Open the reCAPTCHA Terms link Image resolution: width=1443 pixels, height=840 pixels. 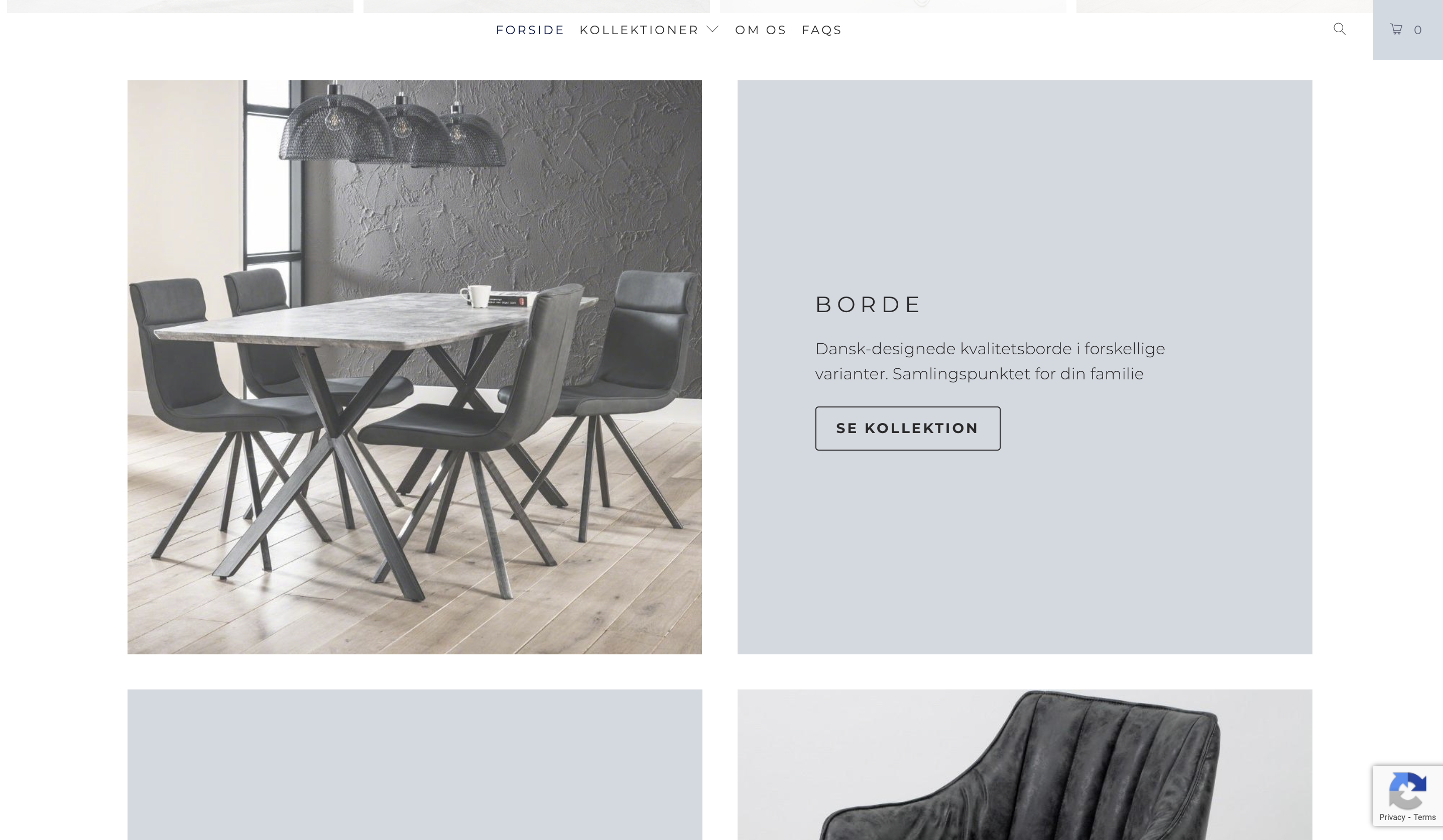(x=1424, y=817)
